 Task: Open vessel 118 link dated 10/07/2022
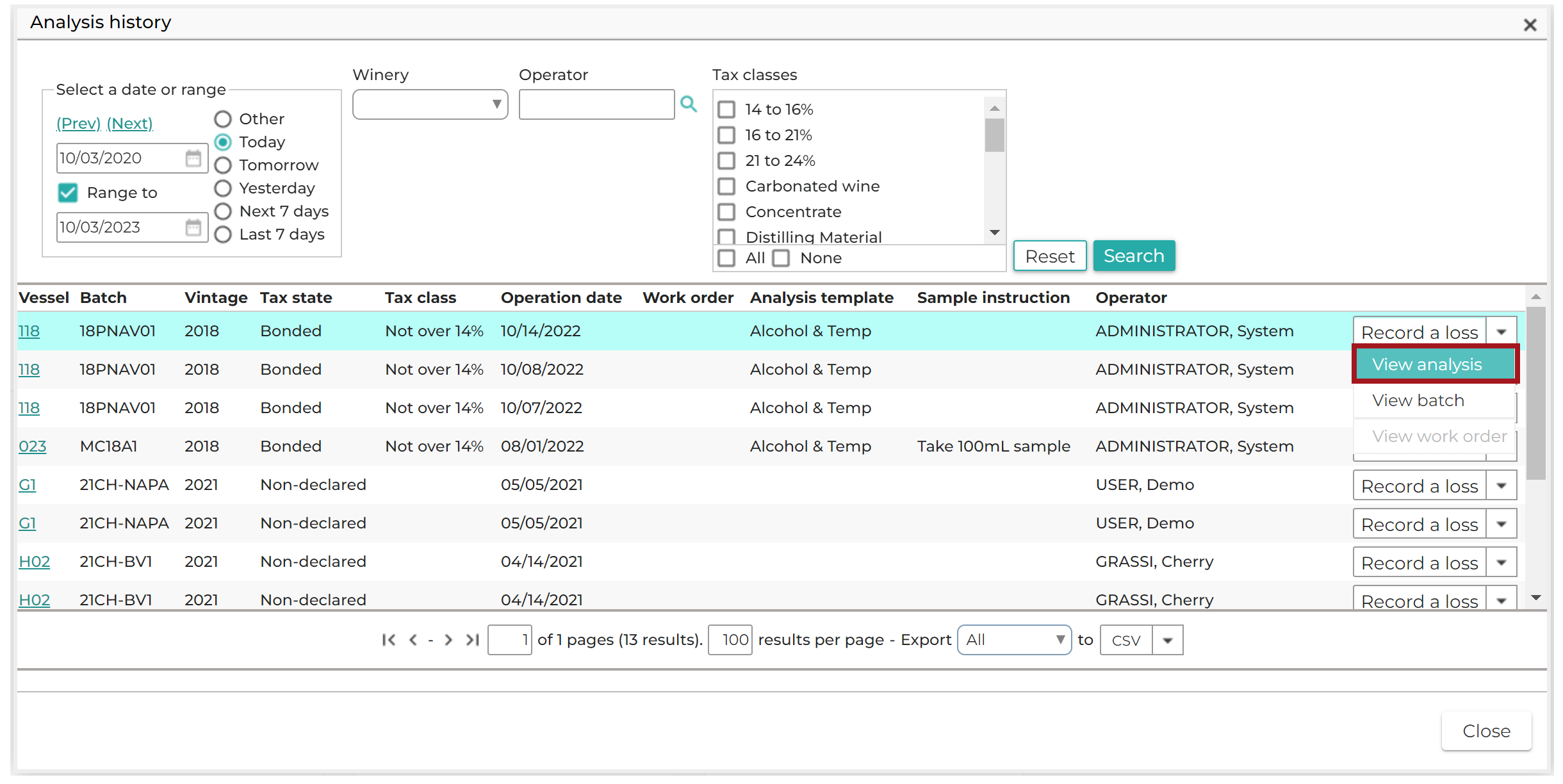coord(29,408)
